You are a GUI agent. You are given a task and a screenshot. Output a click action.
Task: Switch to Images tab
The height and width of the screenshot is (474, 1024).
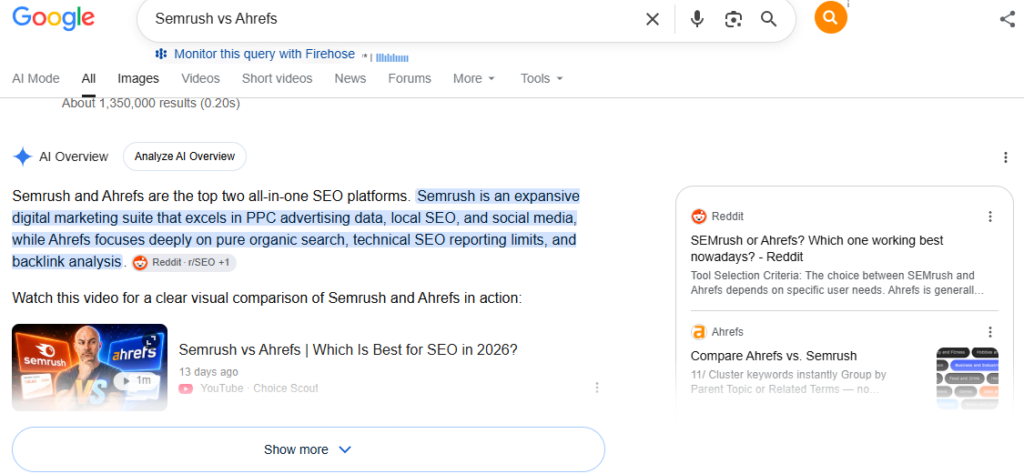pyautogui.click(x=138, y=79)
